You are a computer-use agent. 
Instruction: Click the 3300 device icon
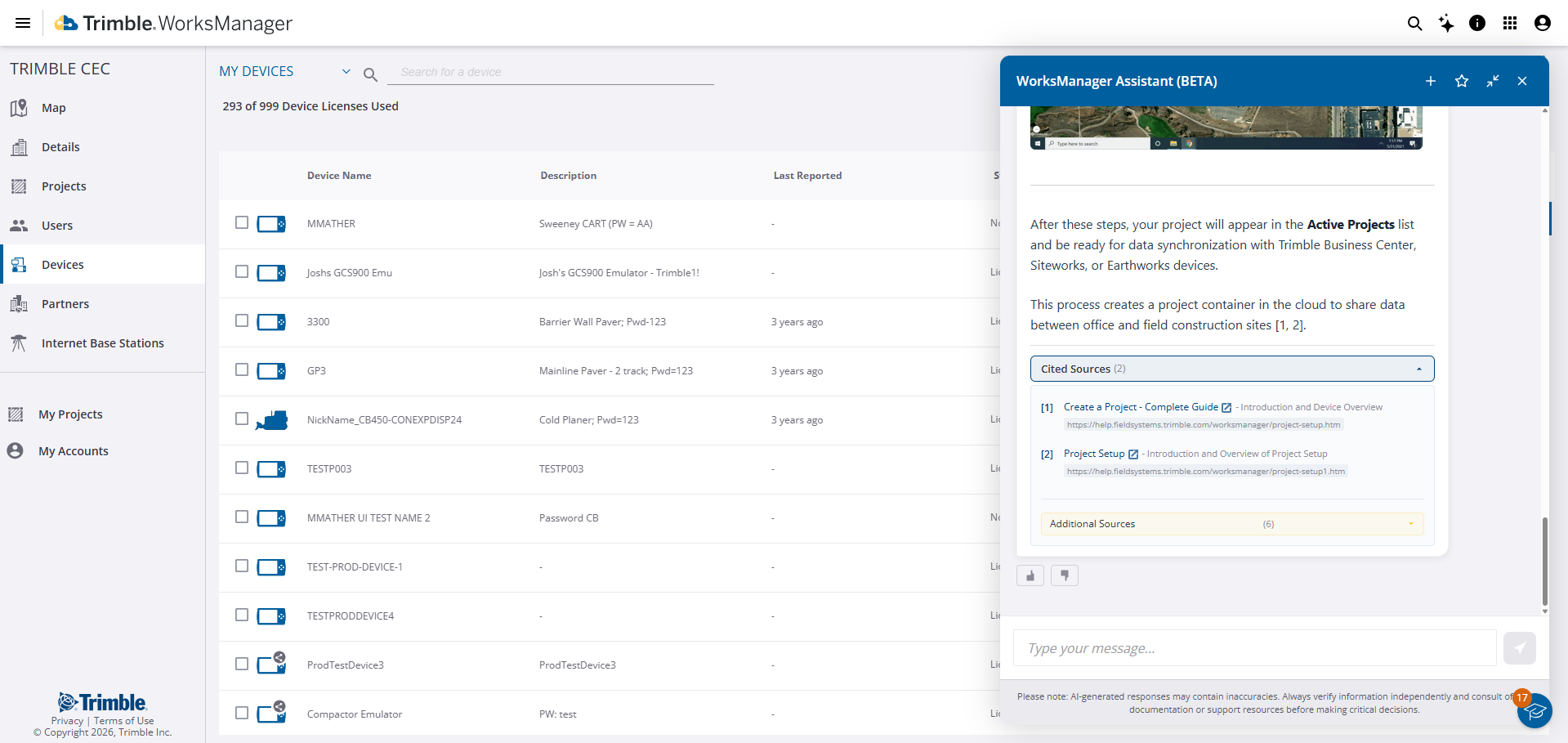tap(271, 322)
